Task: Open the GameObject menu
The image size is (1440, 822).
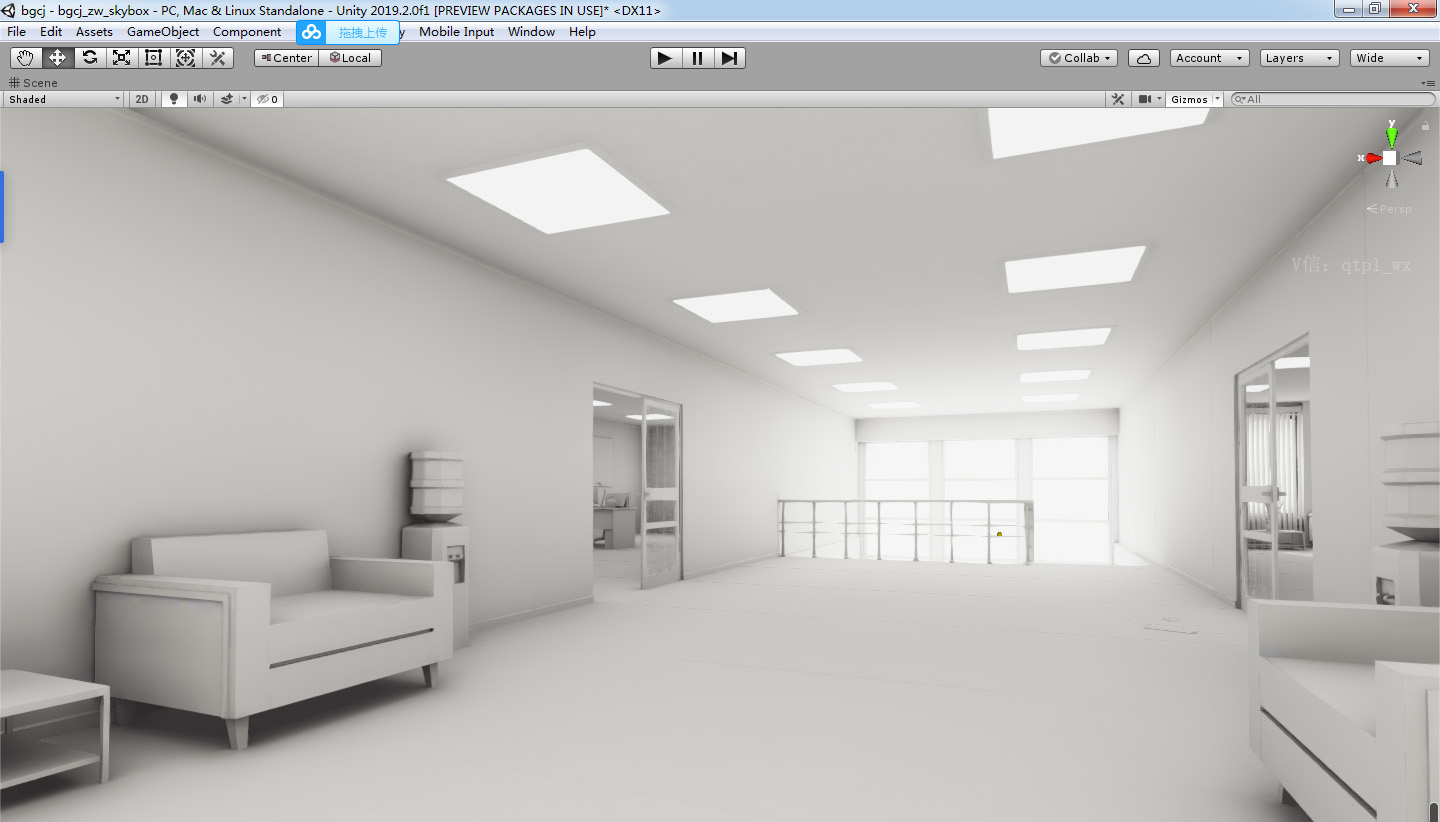Action: tap(163, 32)
